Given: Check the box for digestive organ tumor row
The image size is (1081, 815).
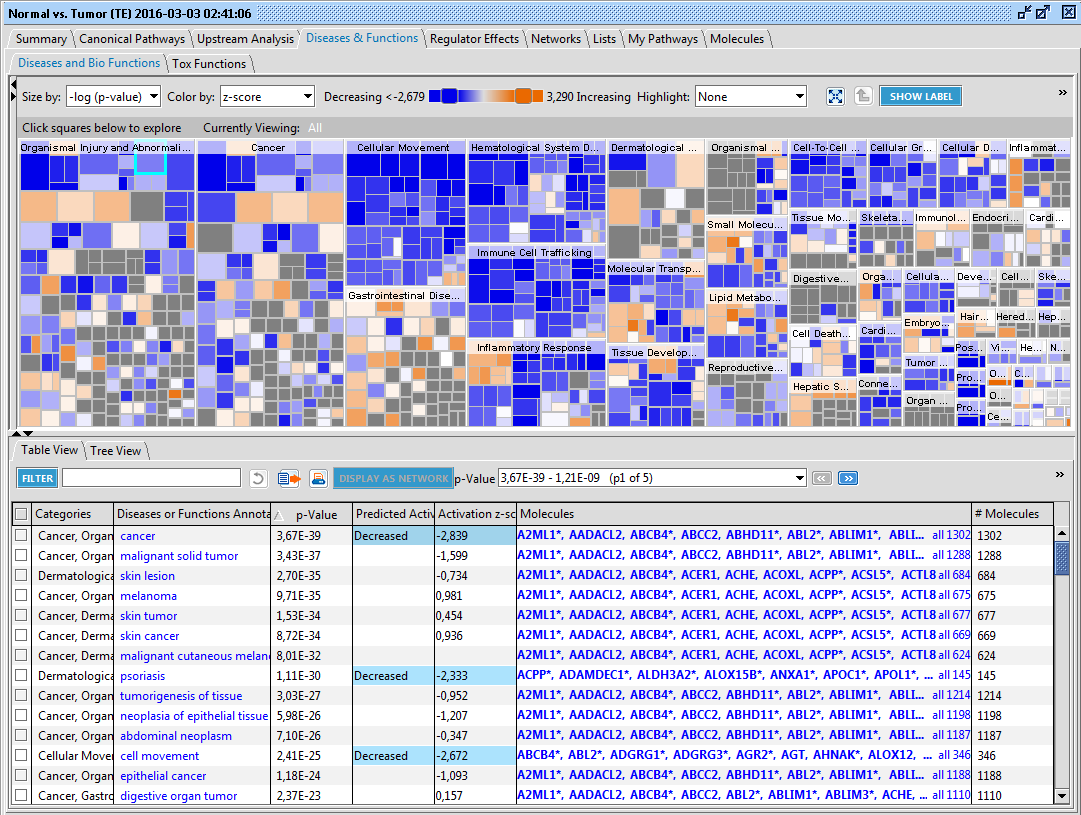Looking at the screenshot, I should click(x=21, y=795).
